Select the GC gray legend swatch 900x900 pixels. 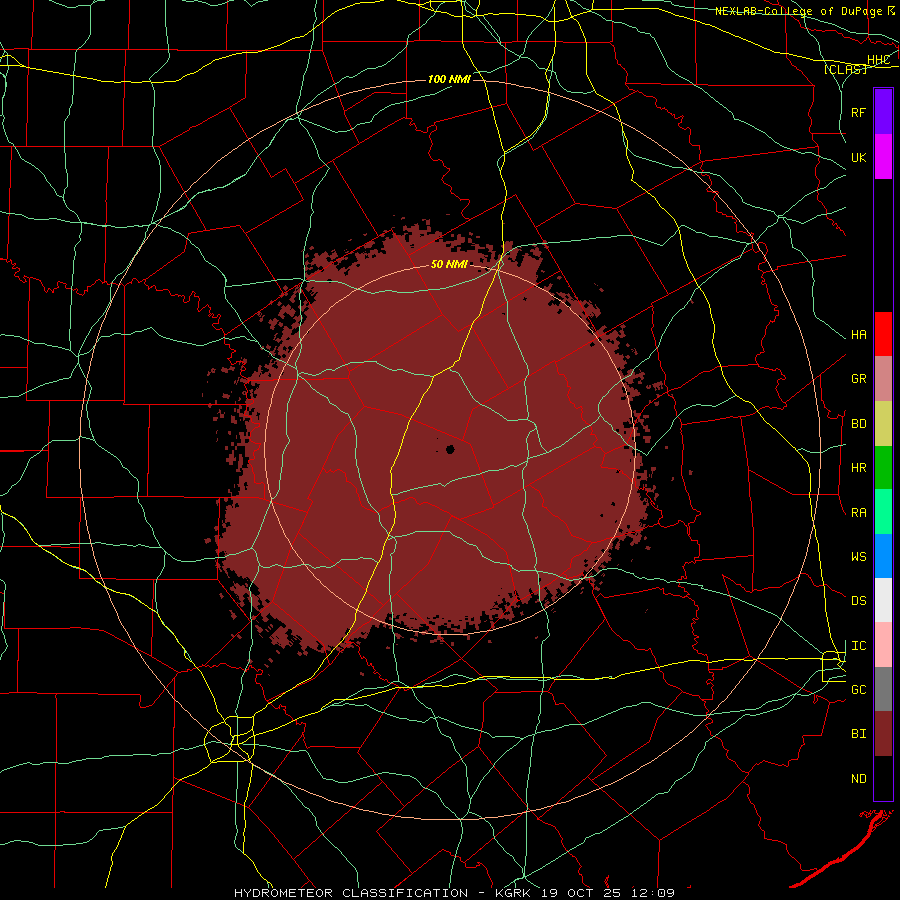point(883,689)
